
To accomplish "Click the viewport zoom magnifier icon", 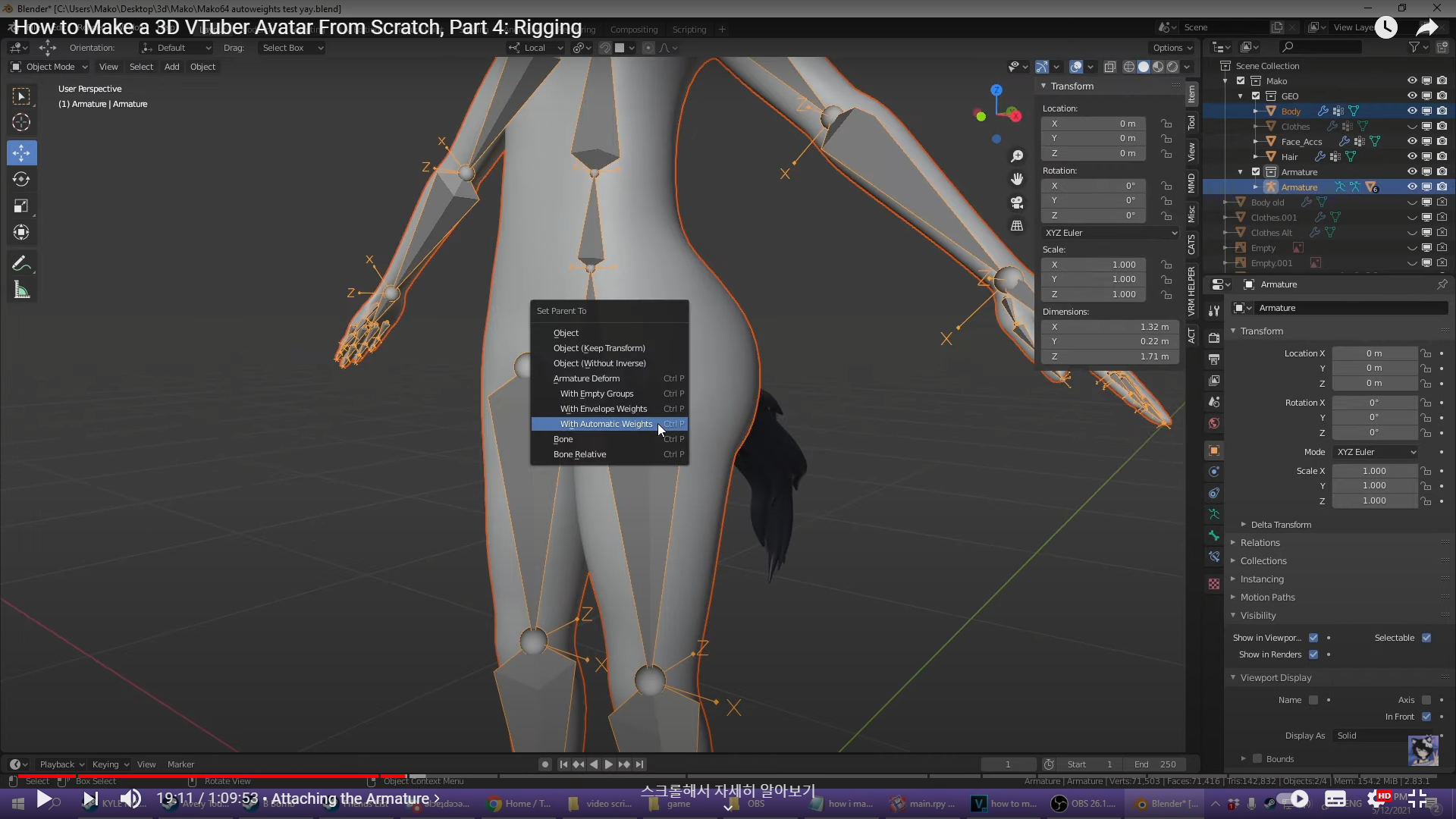I will [x=1017, y=156].
